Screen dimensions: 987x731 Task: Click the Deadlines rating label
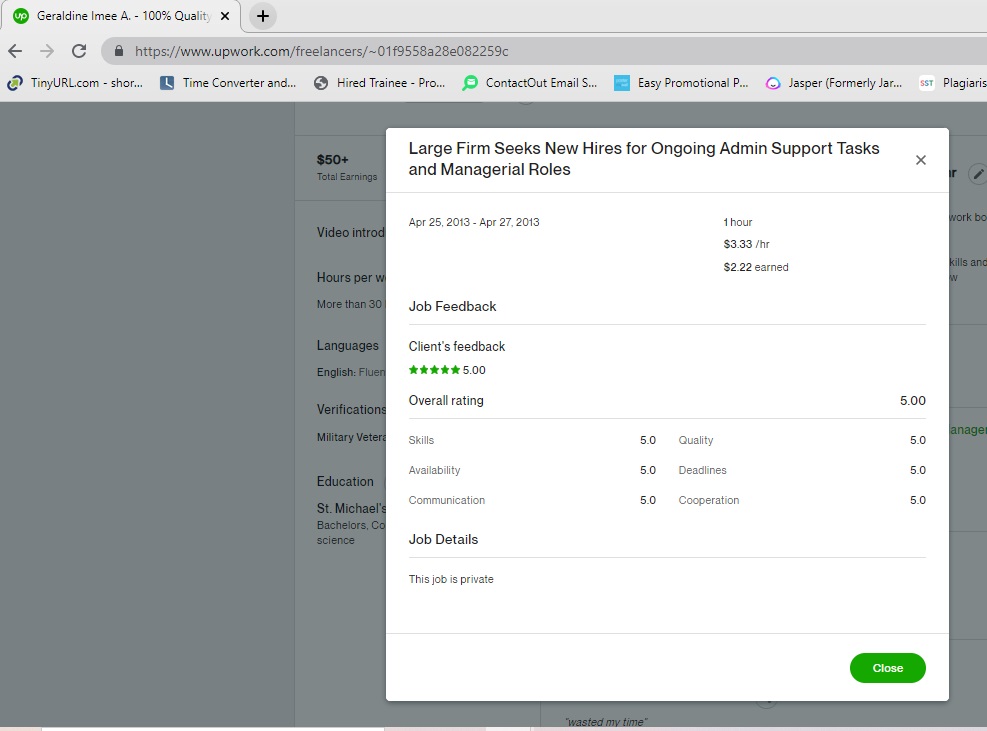click(x=702, y=470)
